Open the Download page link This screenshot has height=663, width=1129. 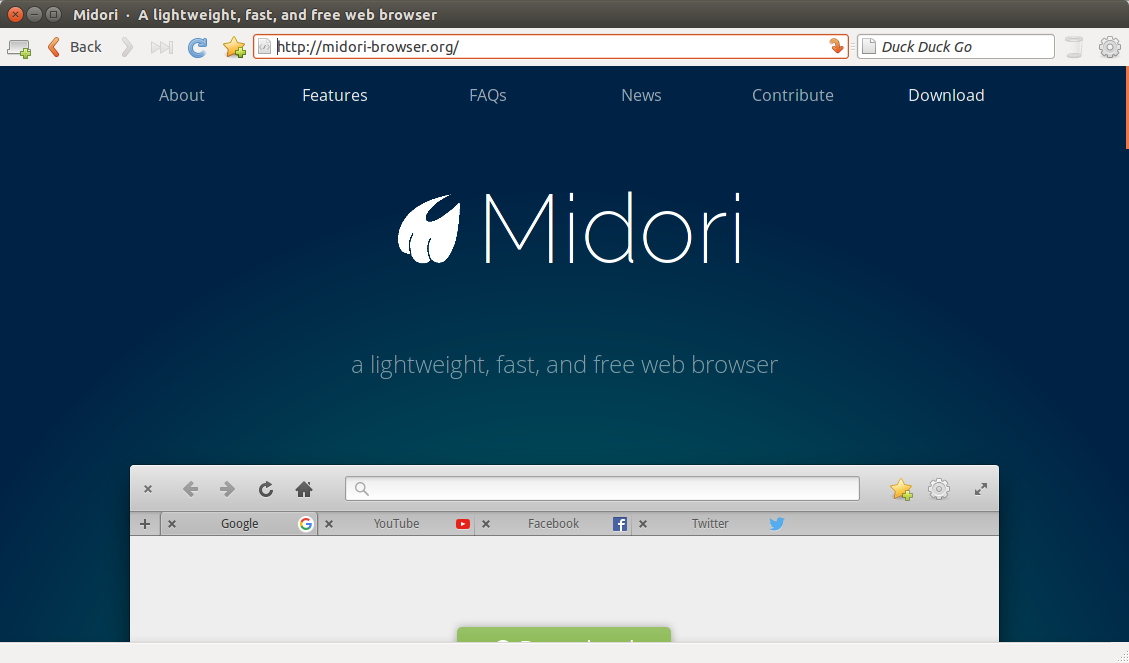coord(946,95)
